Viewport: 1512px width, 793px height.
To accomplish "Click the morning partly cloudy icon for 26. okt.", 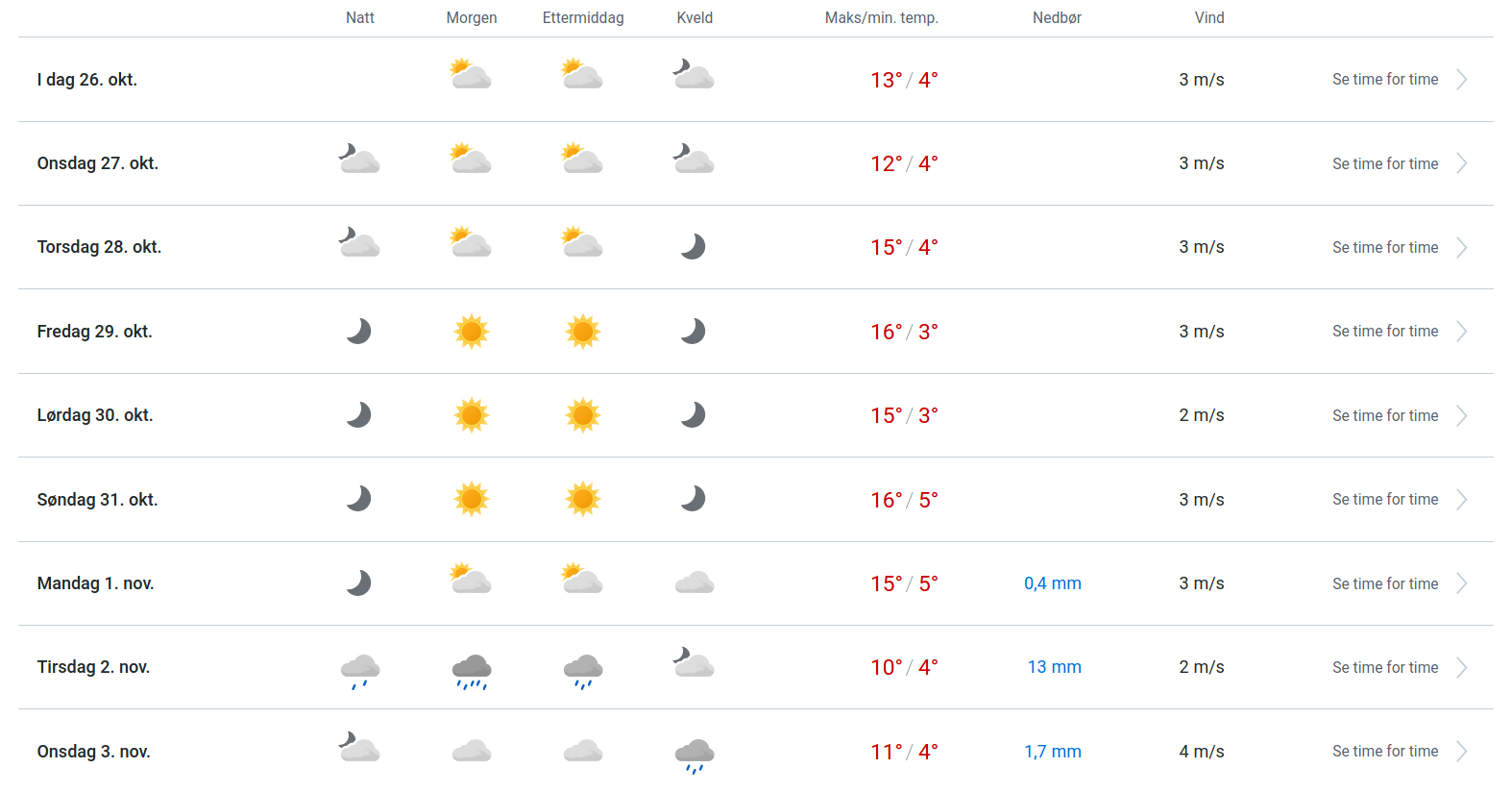I will tap(471, 75).
